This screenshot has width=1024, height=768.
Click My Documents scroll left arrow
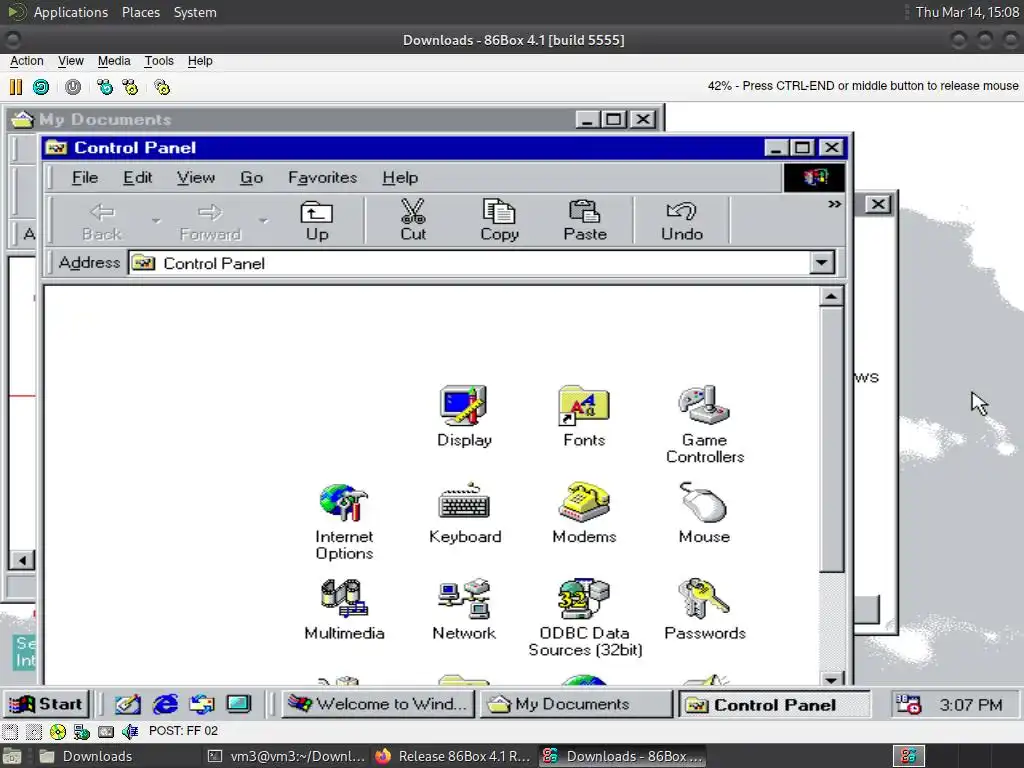pyautogui.click(x=22, y=560)
